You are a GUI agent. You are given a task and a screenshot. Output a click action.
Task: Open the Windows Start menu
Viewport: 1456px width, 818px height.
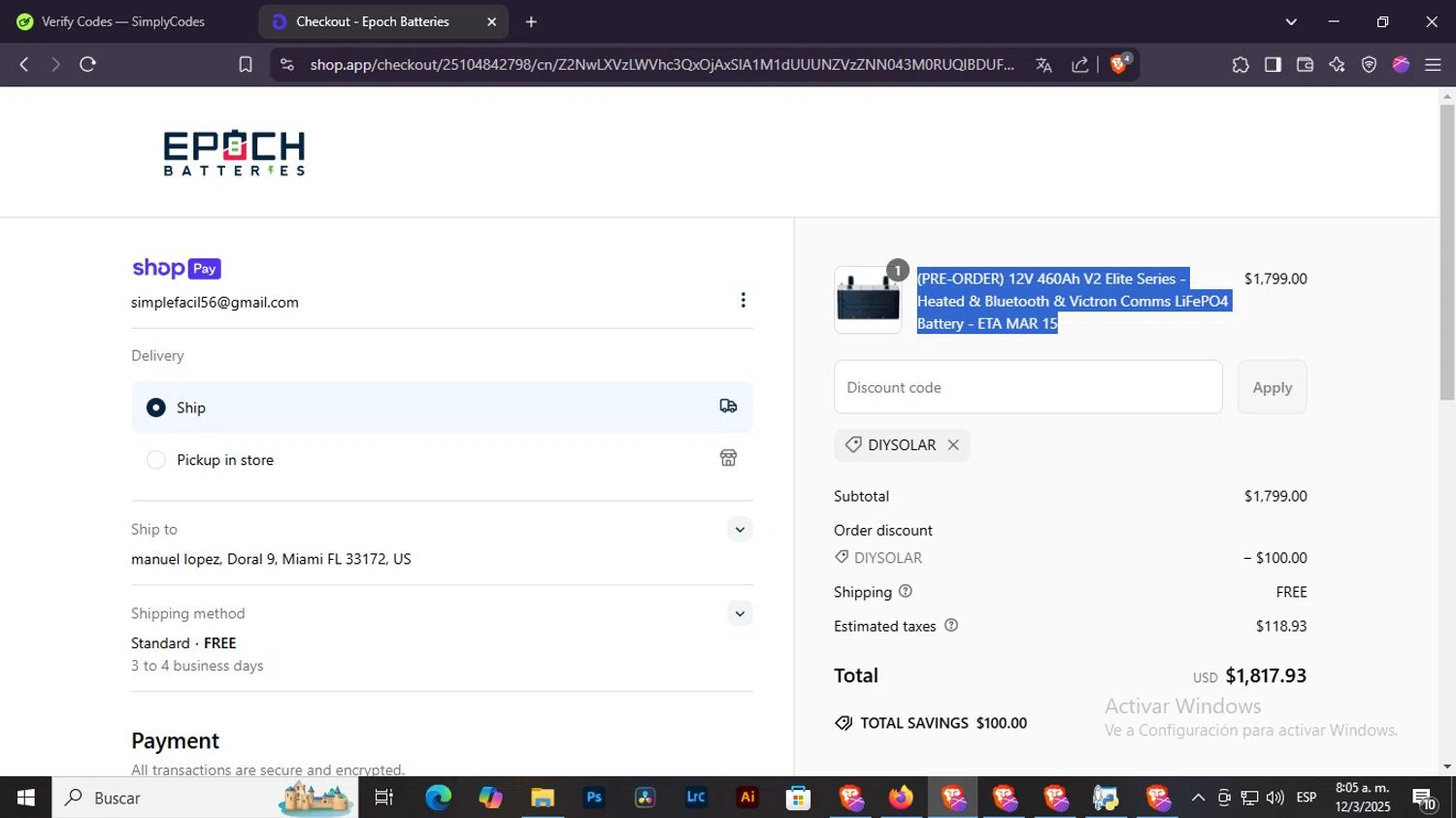pos(26,798)
